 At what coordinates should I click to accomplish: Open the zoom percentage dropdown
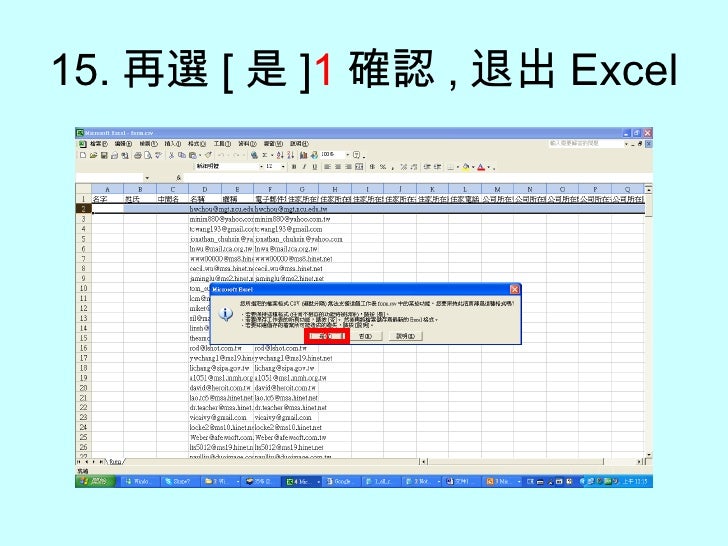coord(347,155)
